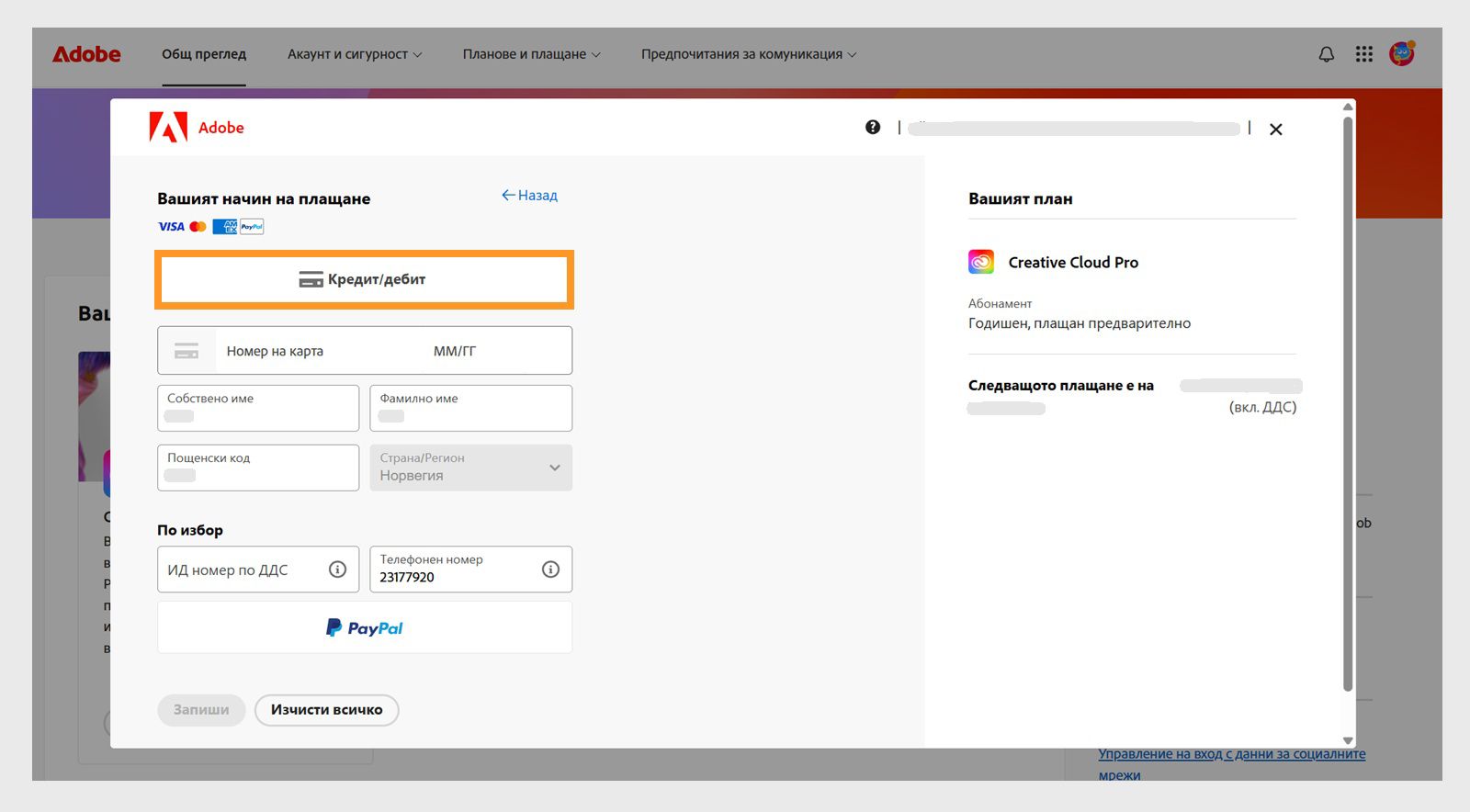Click the Visa card logo
This screenshot has width=1470, height=812.
(171, 227)
